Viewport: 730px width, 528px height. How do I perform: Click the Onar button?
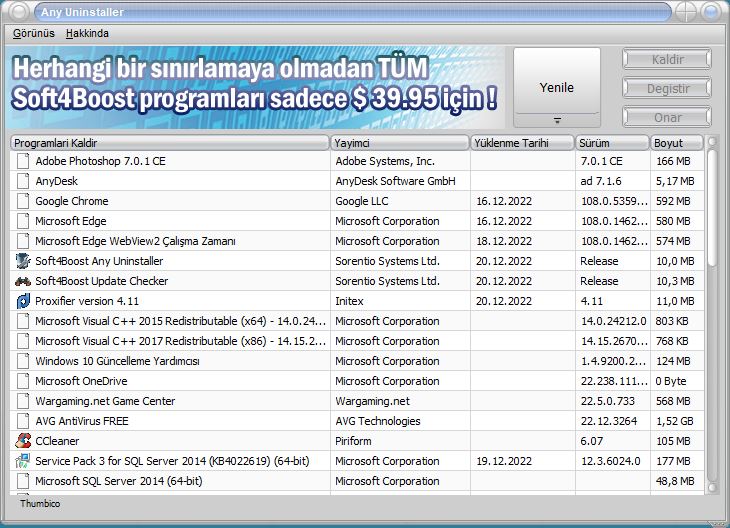pos(667,117)
